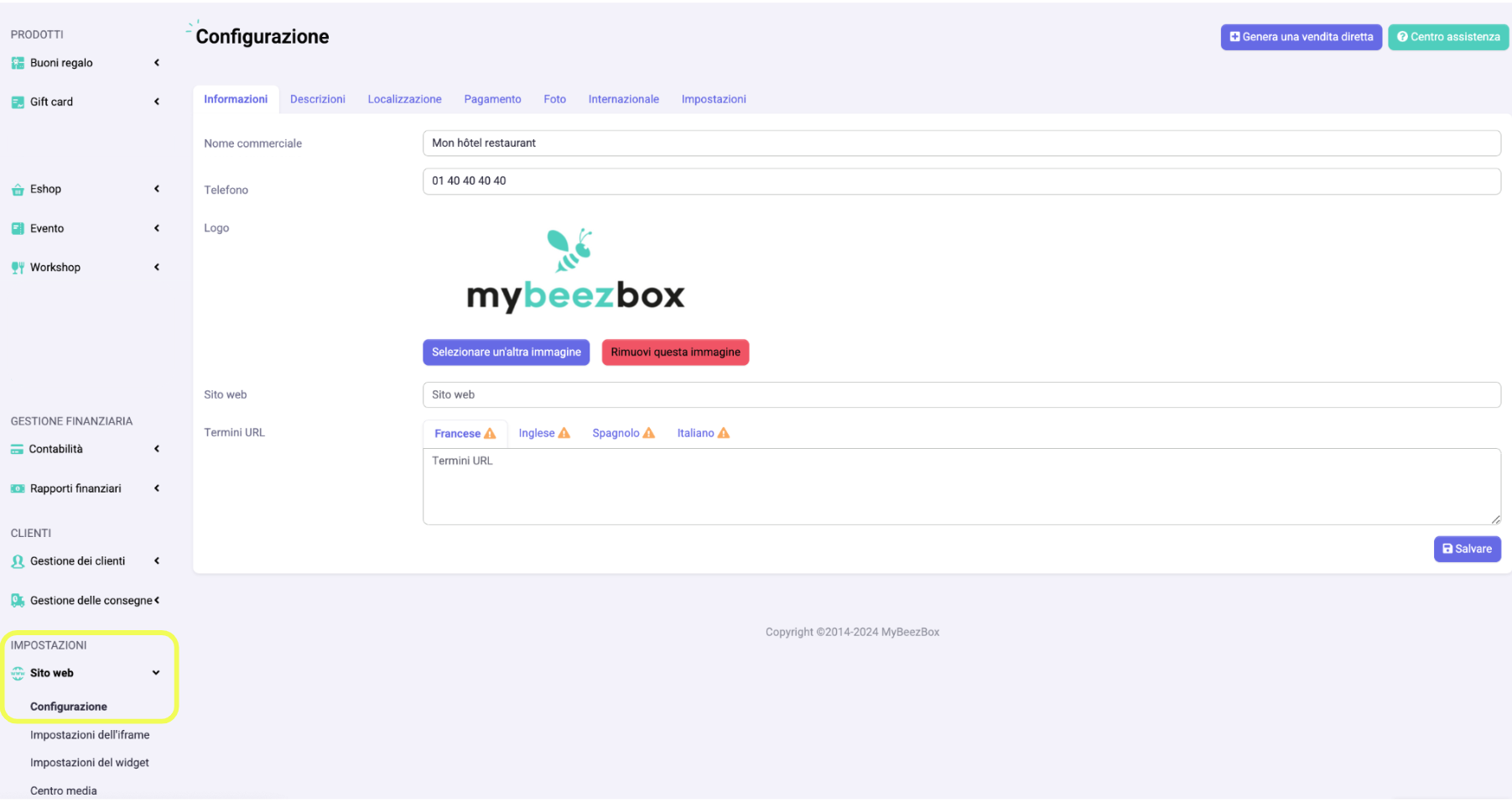Click the Sito web globe icon
The width and height of the screenshot is (1512, 803).
[x=18, y=673]
